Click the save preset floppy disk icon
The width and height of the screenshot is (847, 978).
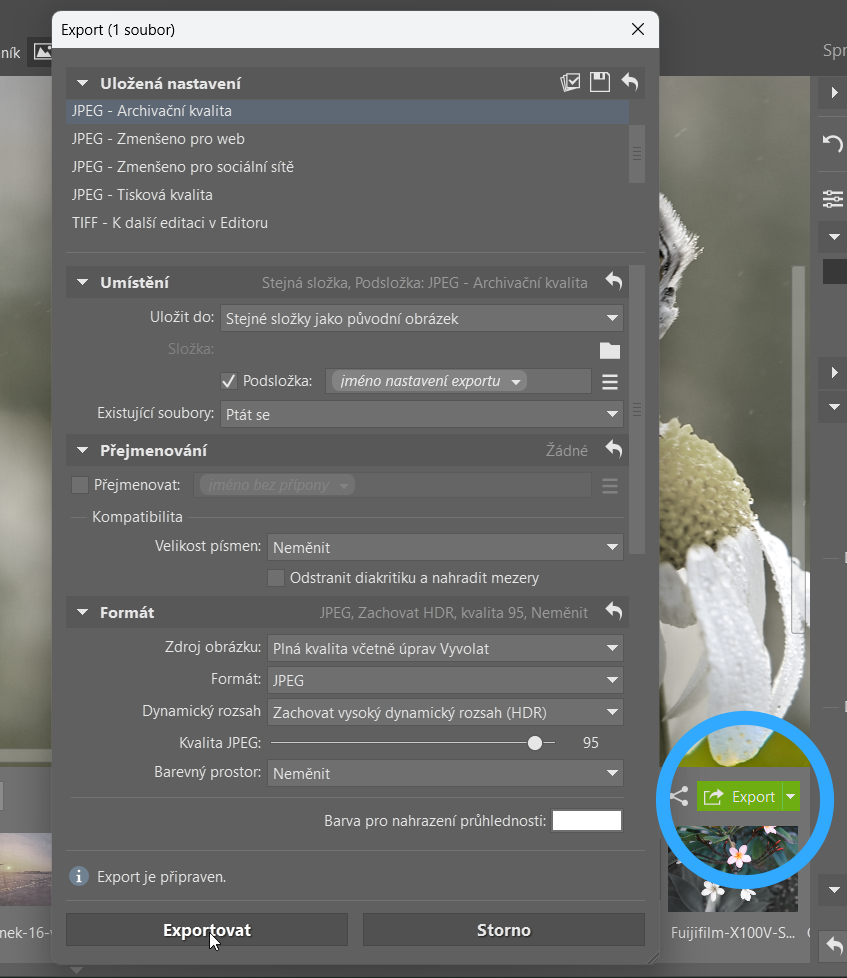pos(600,83)
